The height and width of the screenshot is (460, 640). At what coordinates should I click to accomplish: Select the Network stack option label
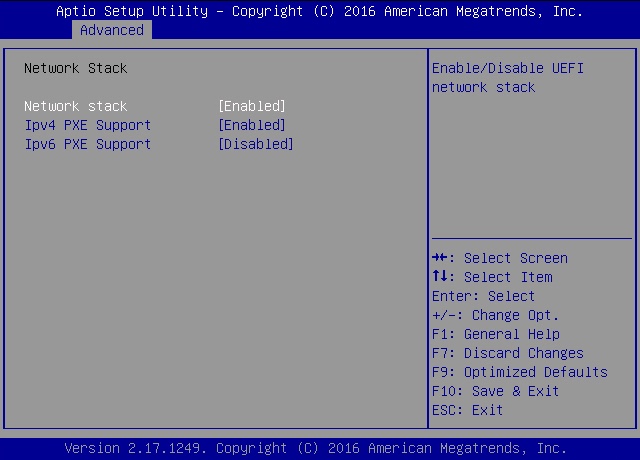click(x=76, y=106)
